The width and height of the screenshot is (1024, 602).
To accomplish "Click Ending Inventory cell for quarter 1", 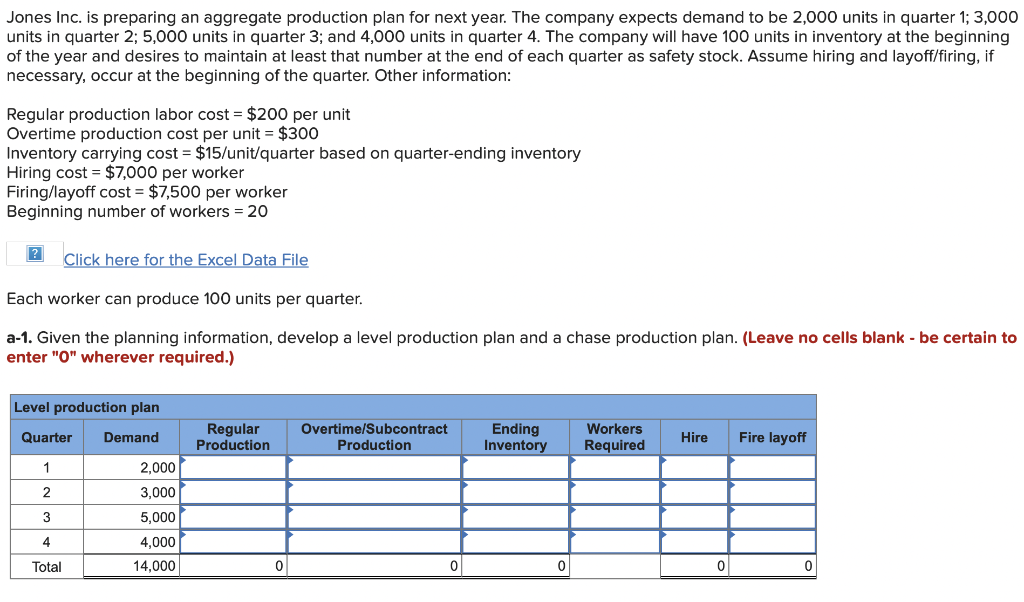I will coord(515,466).
